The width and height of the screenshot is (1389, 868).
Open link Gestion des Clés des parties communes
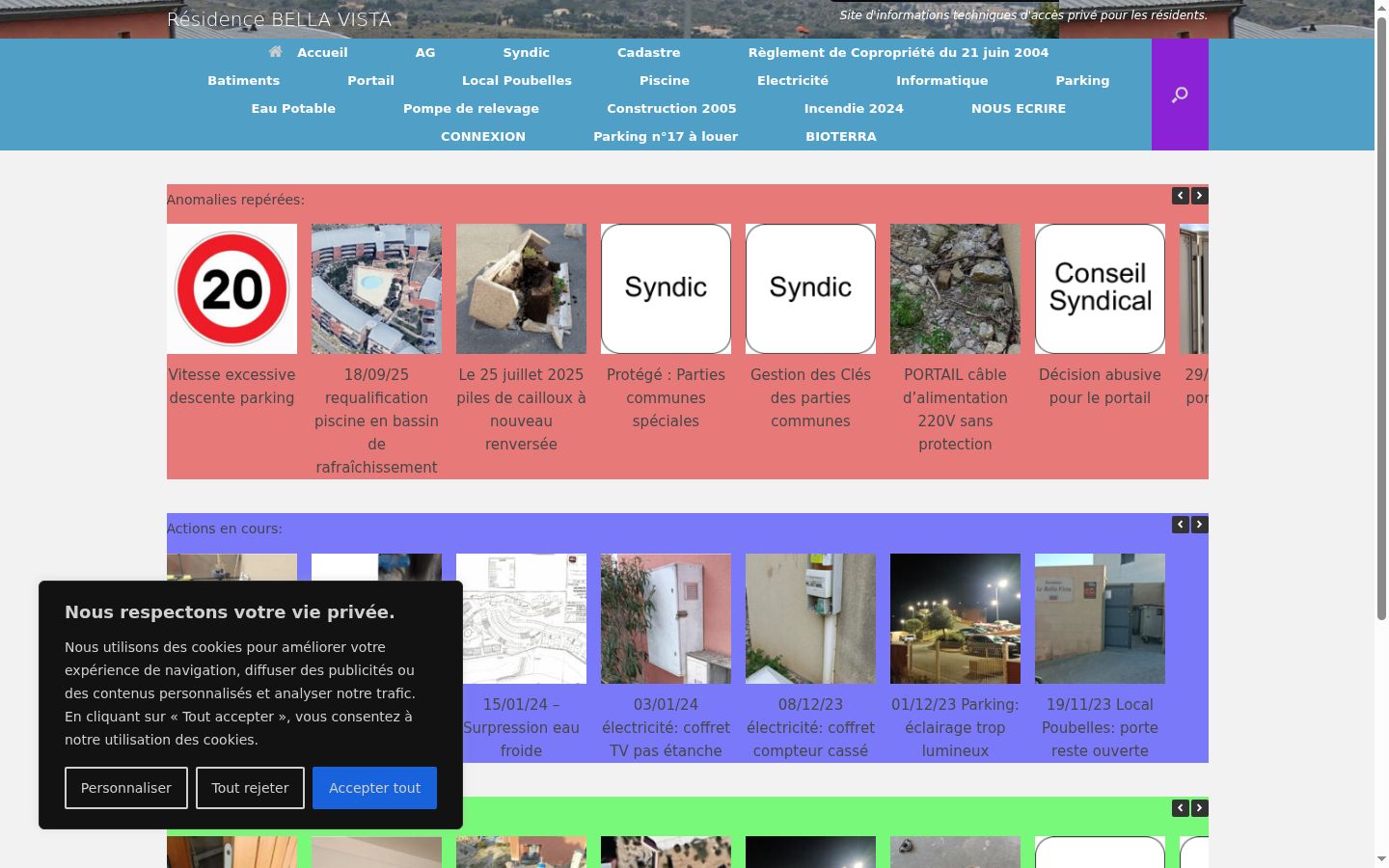(x=810, y=398)
